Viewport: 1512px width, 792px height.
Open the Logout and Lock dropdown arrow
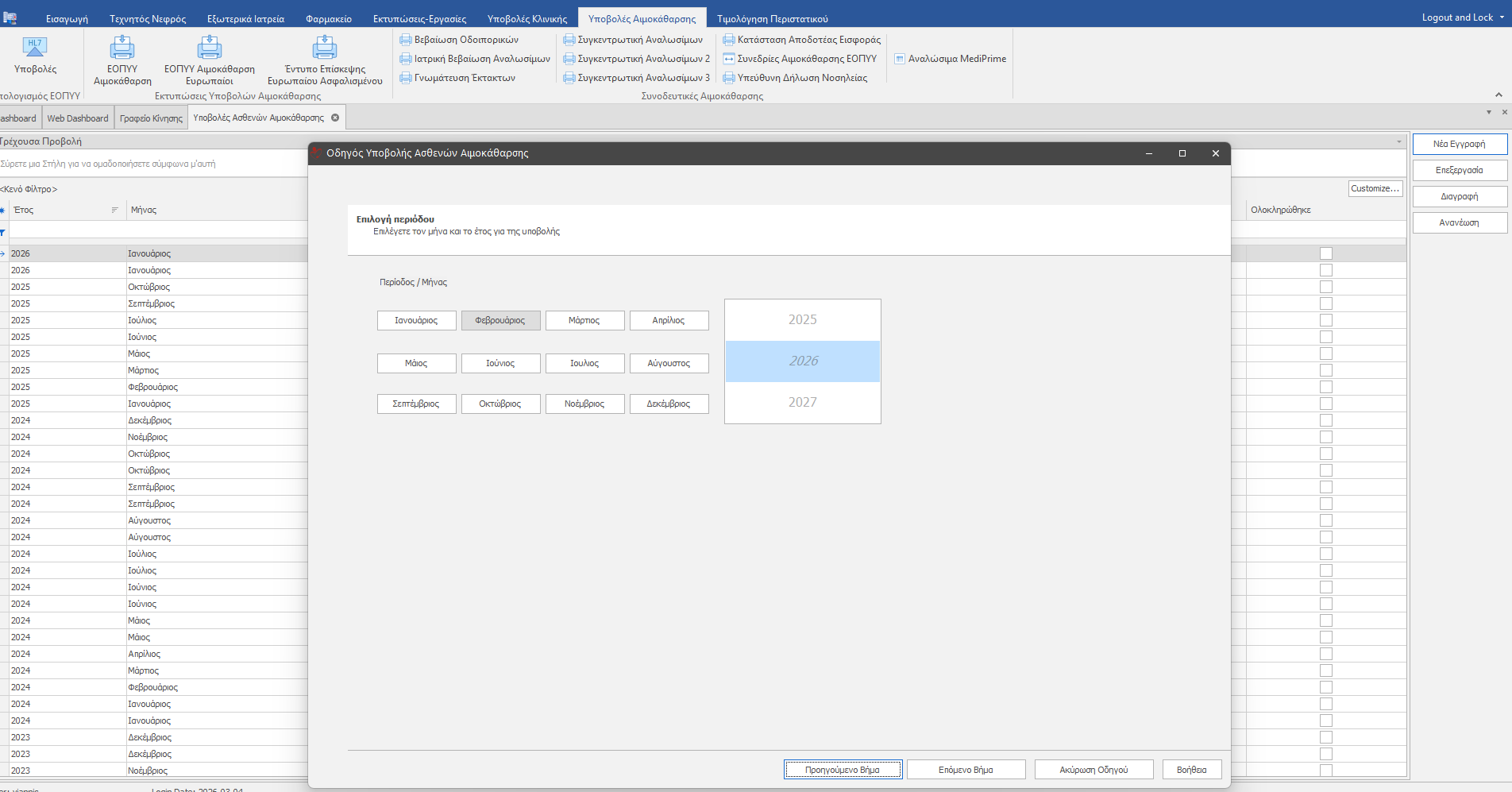1502,17
